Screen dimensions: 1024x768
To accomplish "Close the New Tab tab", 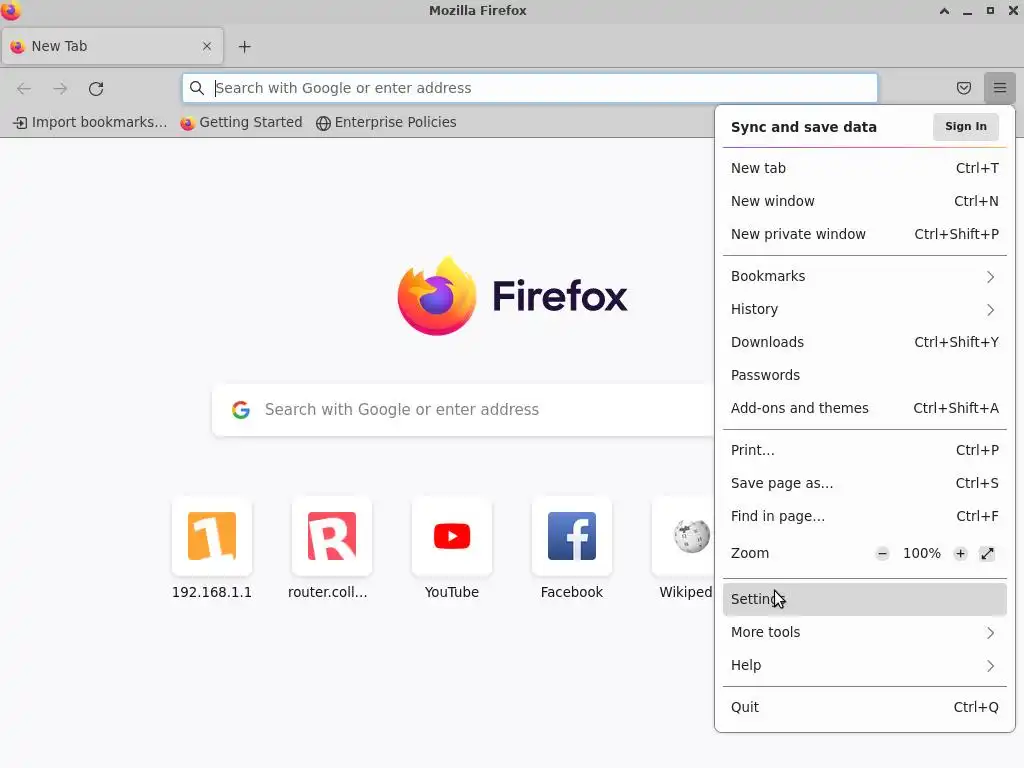I will (x=206, y=46).
